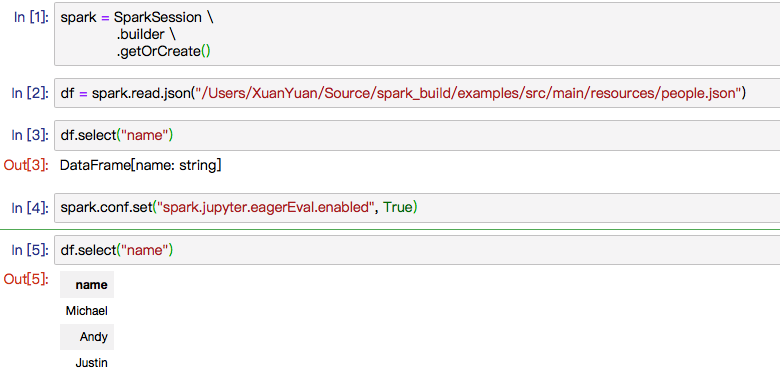
Task: Click the In [2]: prompt label
Action: click(30, 93)
